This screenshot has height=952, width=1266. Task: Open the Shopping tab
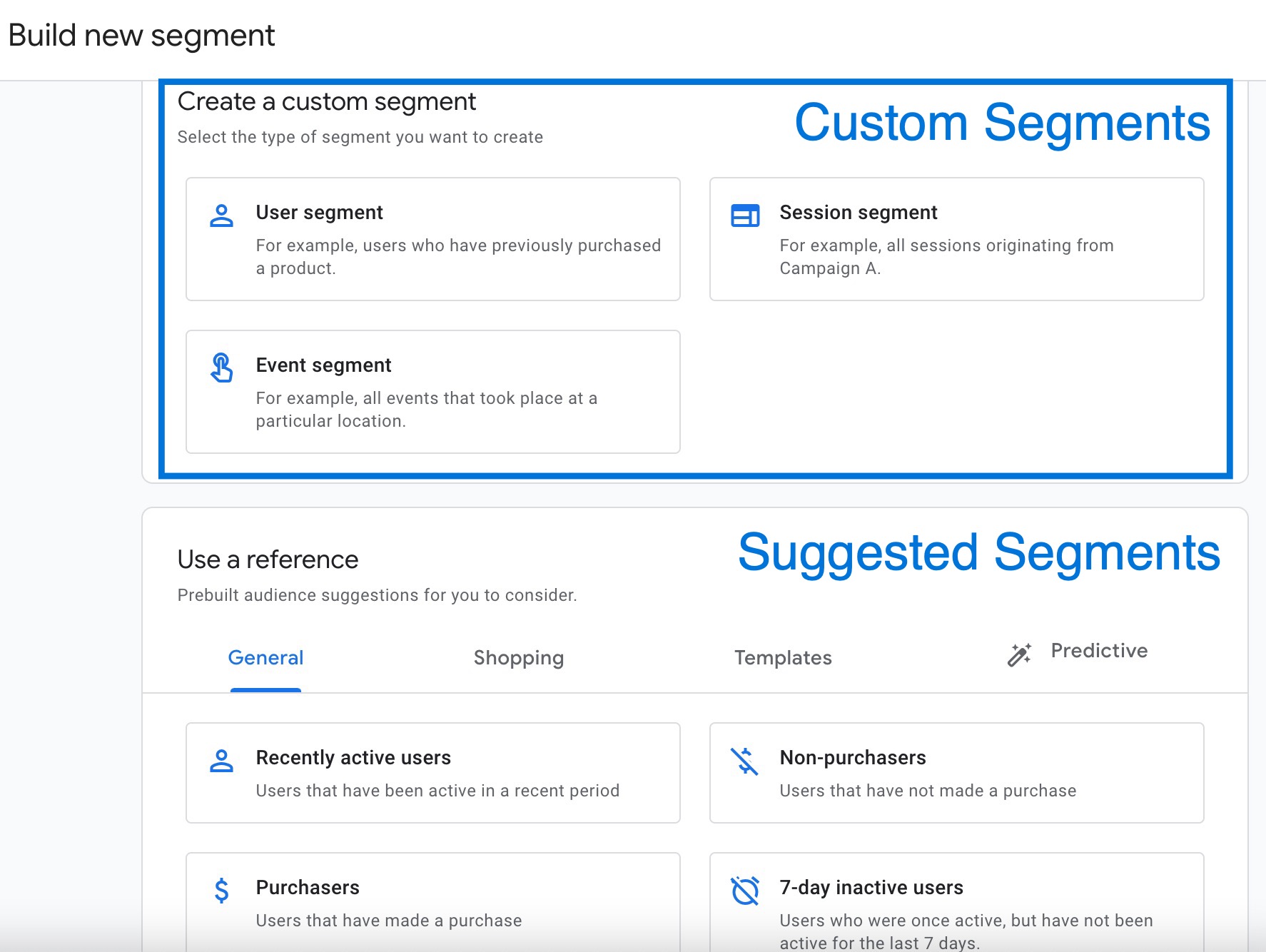point(519,657)
